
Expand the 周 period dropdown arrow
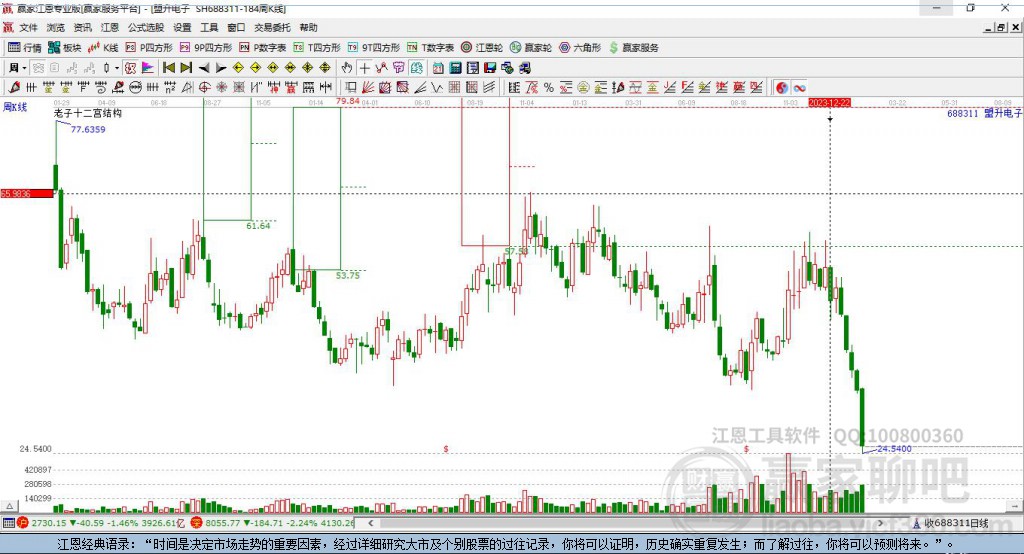(x=24, y=68)
